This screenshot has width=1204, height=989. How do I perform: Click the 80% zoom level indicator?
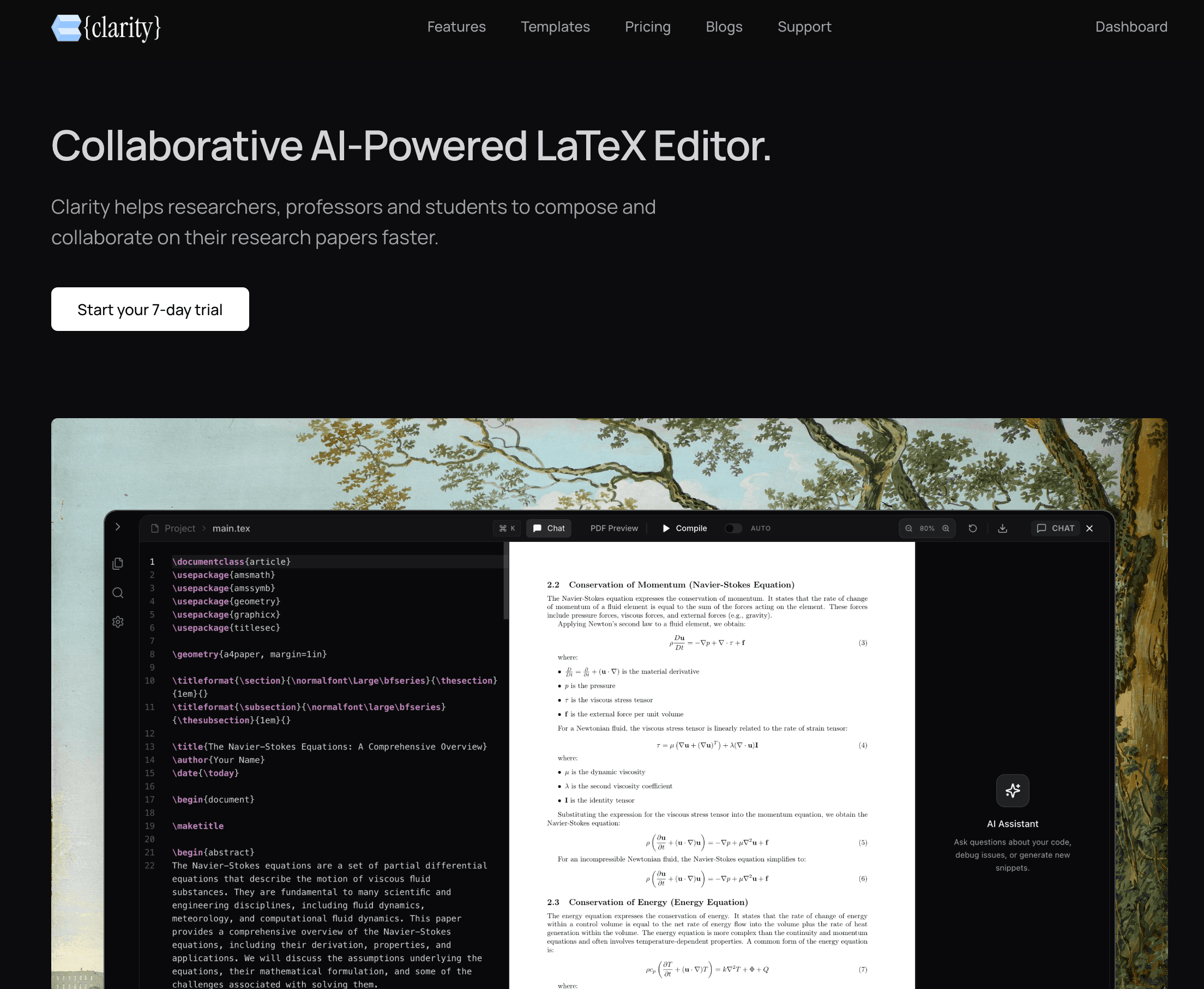(x=927, y=528)
